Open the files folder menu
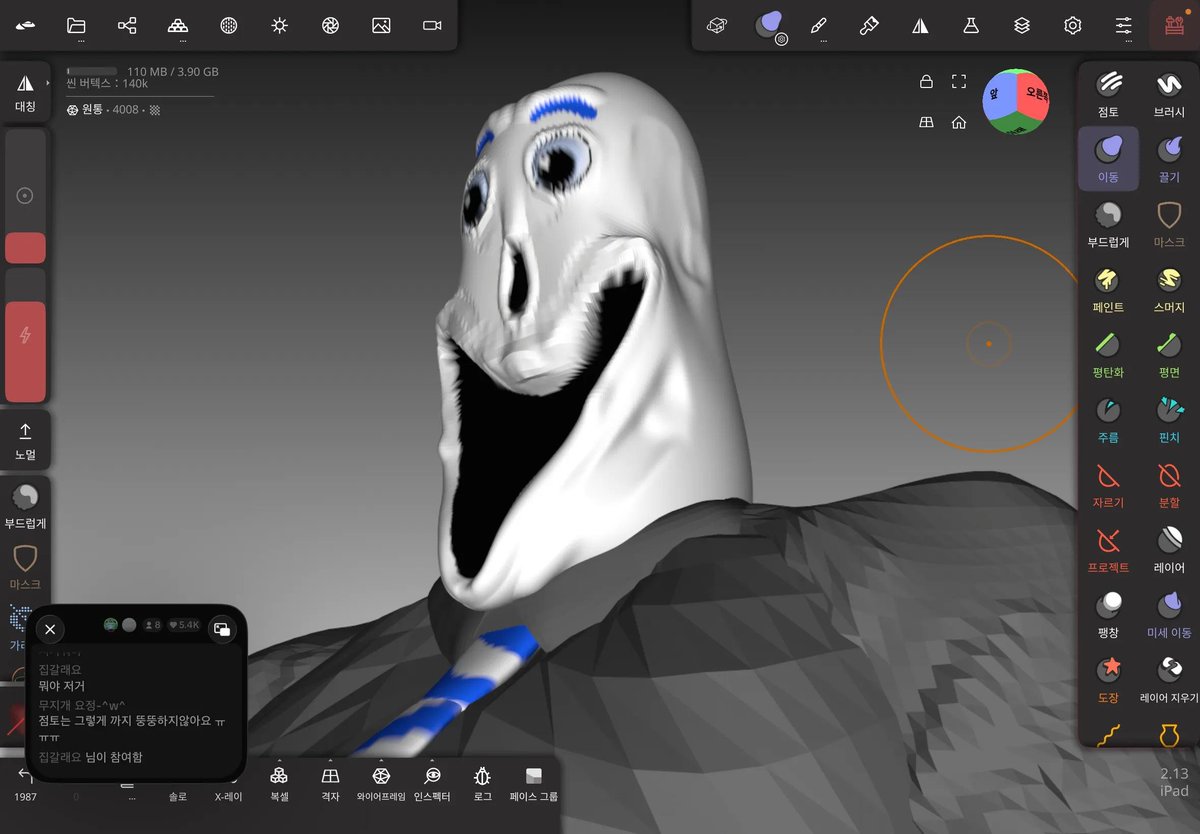 [x=76, y=25]
